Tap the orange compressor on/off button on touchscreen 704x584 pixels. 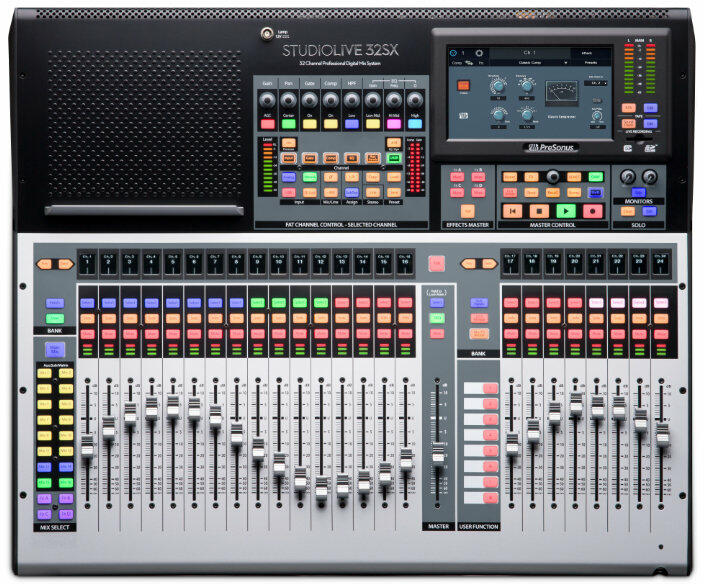(463, 85)
